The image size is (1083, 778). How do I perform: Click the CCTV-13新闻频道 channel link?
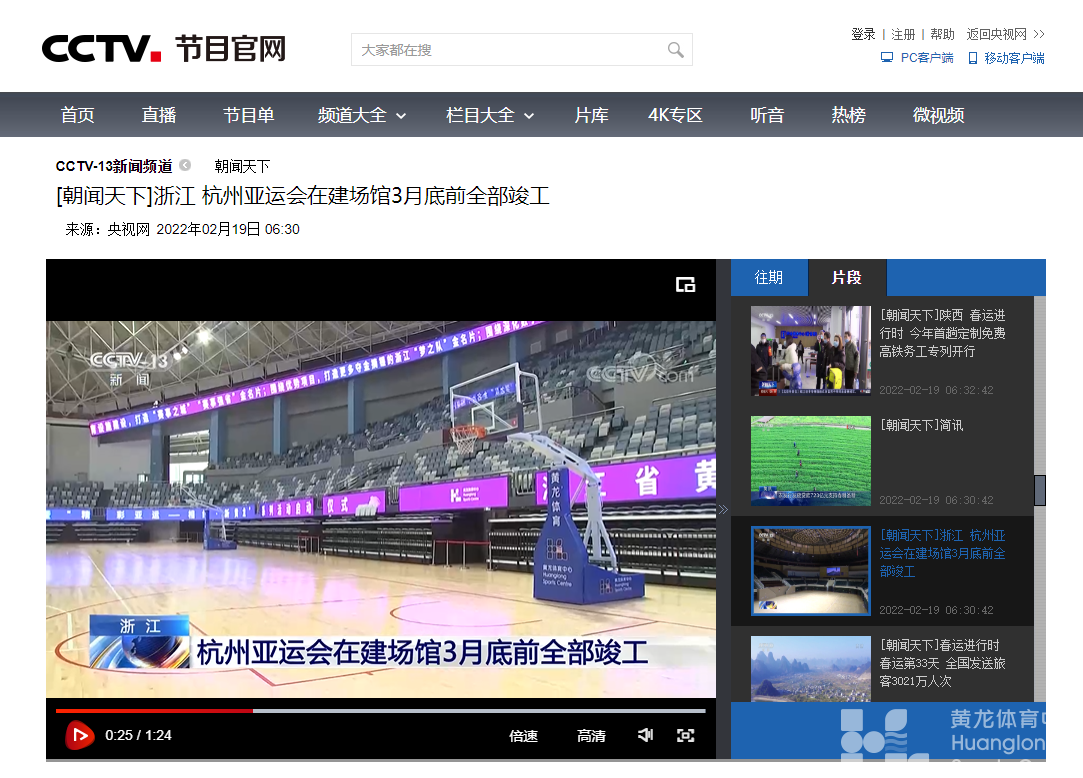tap(113, 166)
